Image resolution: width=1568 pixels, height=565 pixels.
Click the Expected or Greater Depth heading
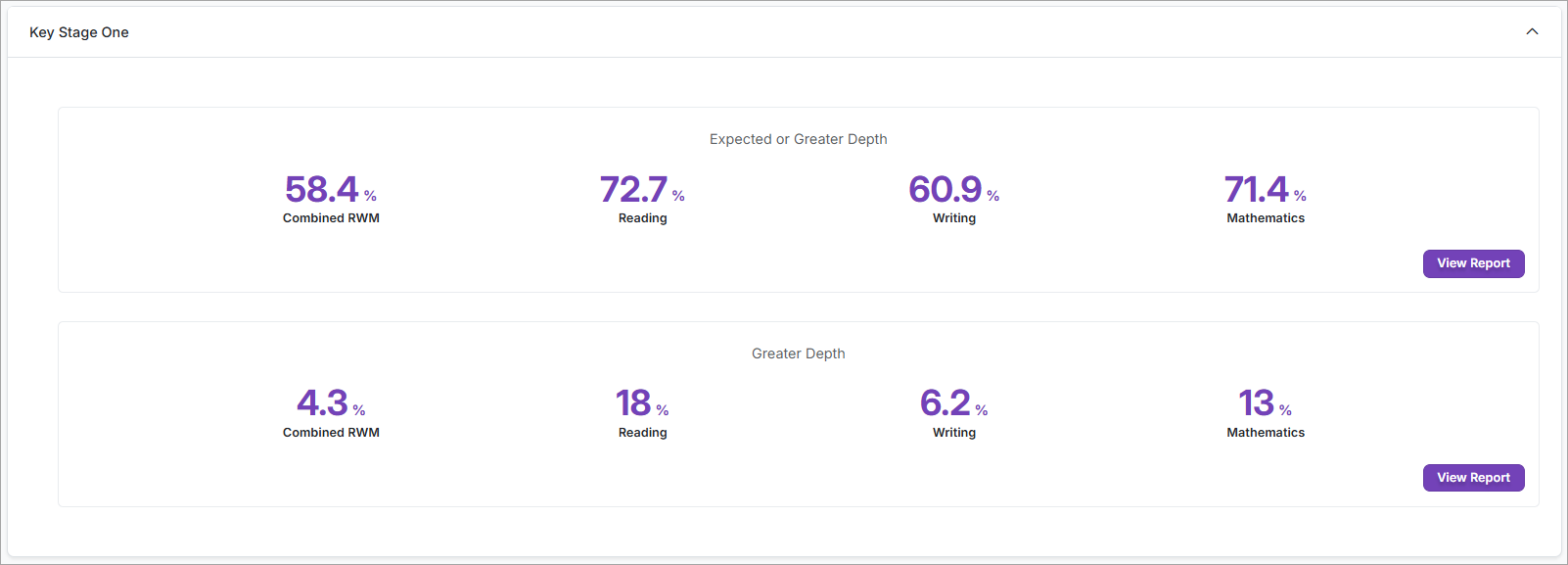798,139
